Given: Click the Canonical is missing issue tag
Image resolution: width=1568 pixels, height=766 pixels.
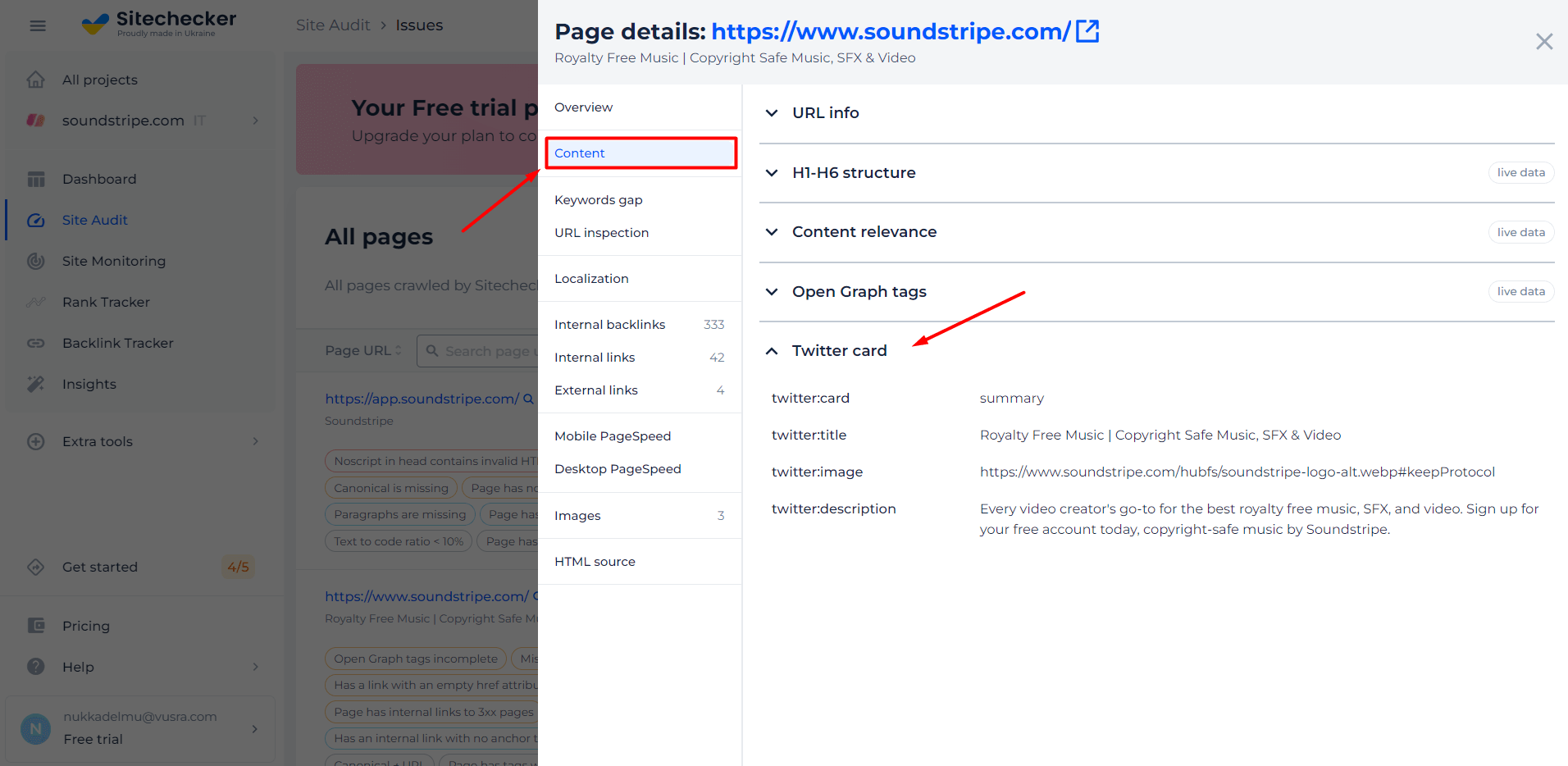Looking at the screenshot, I should (391, 488).
